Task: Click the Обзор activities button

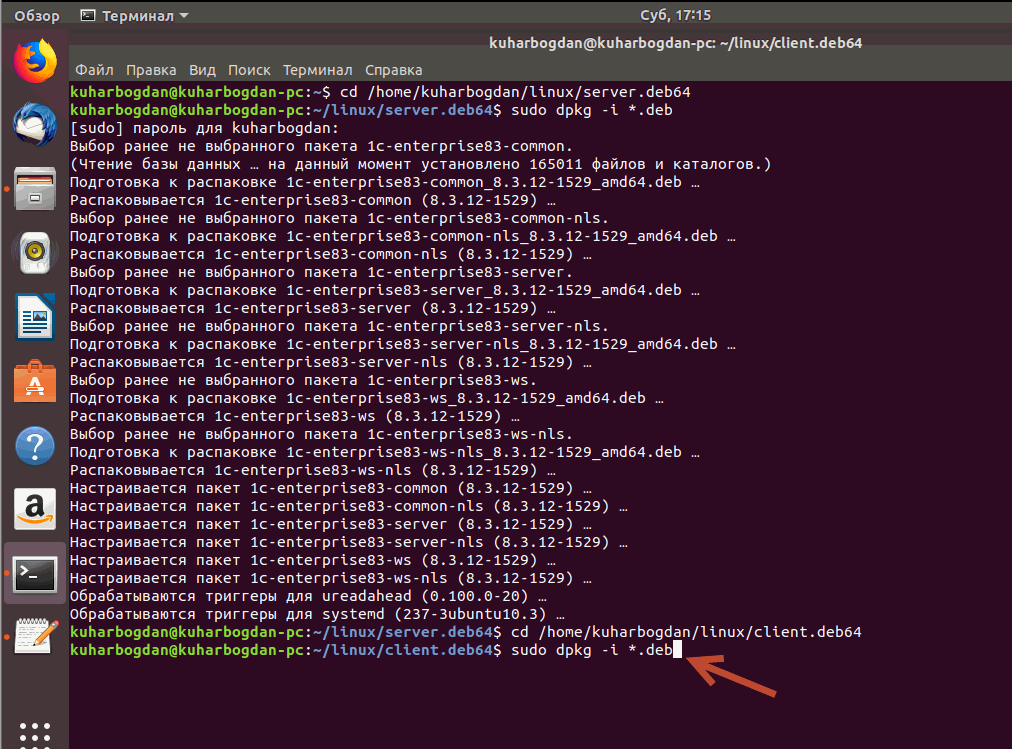Action: (x=38, y=16)
